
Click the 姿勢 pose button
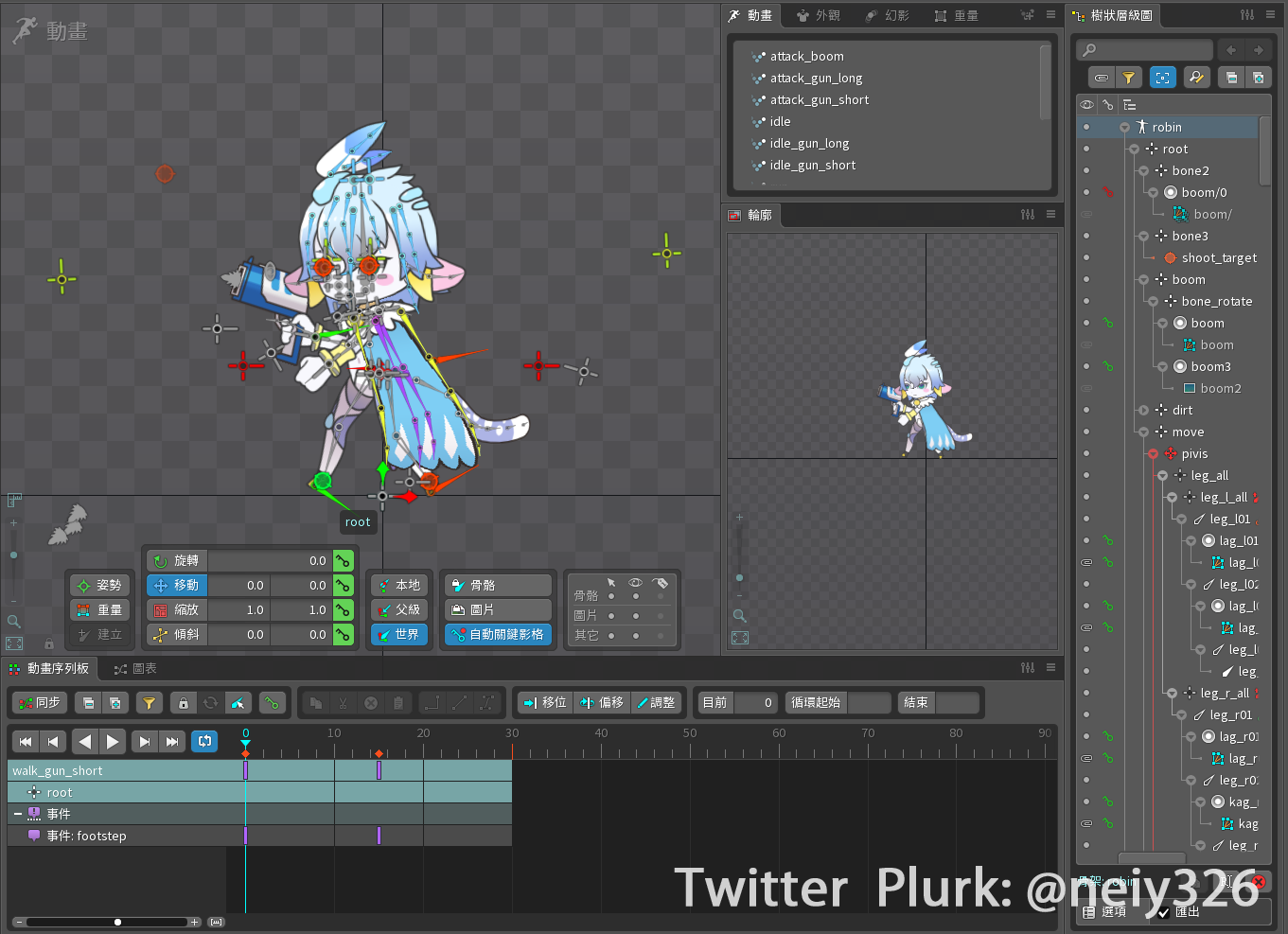point(99,586)
